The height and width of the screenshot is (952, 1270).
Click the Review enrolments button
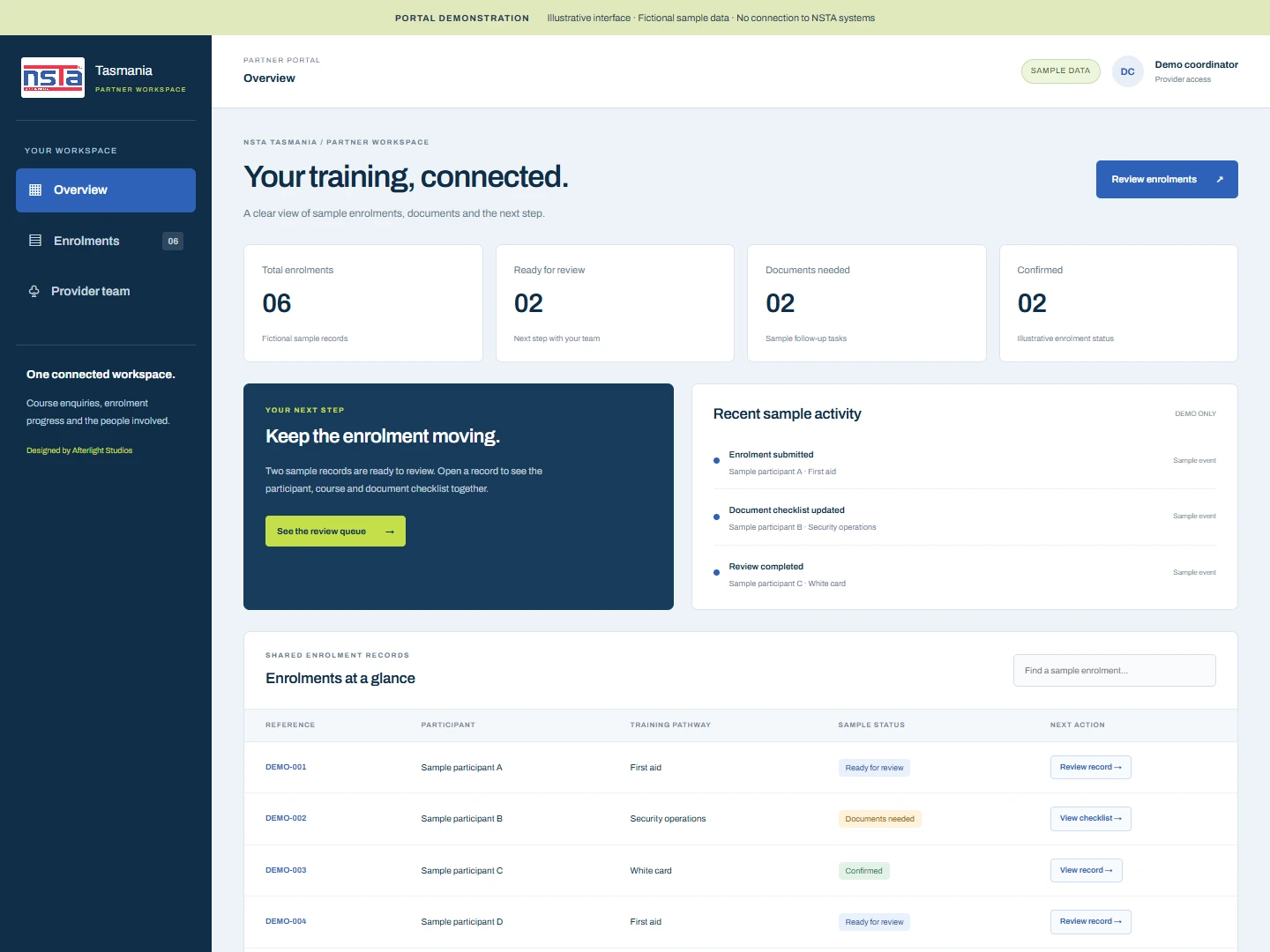pyautogui.click(x=1167, y=179)
